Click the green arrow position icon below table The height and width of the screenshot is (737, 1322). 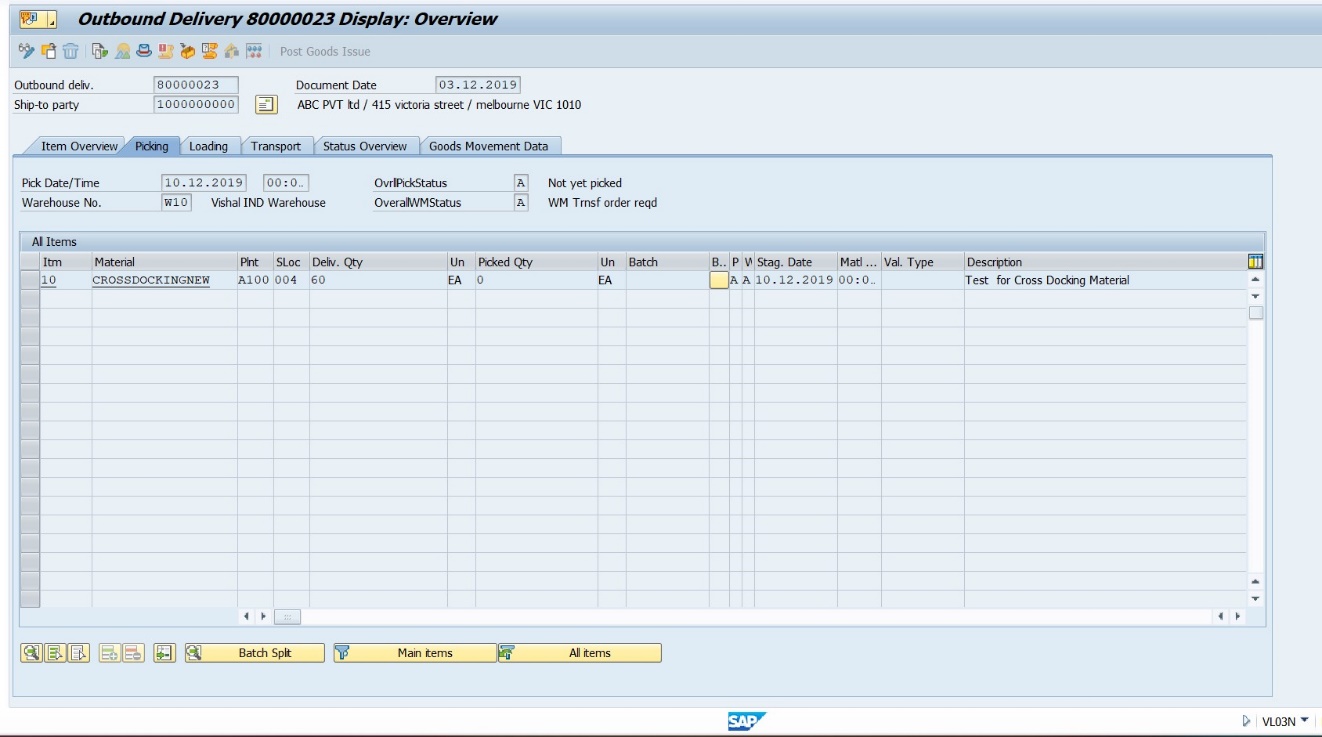coord(164,653)
